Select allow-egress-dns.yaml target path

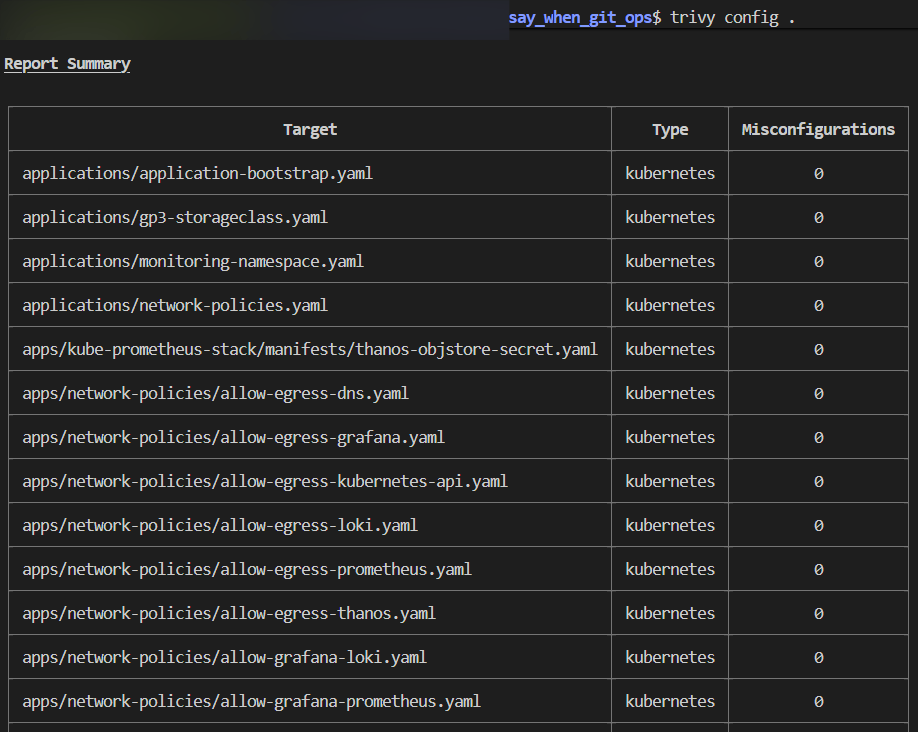click(215, 393)
